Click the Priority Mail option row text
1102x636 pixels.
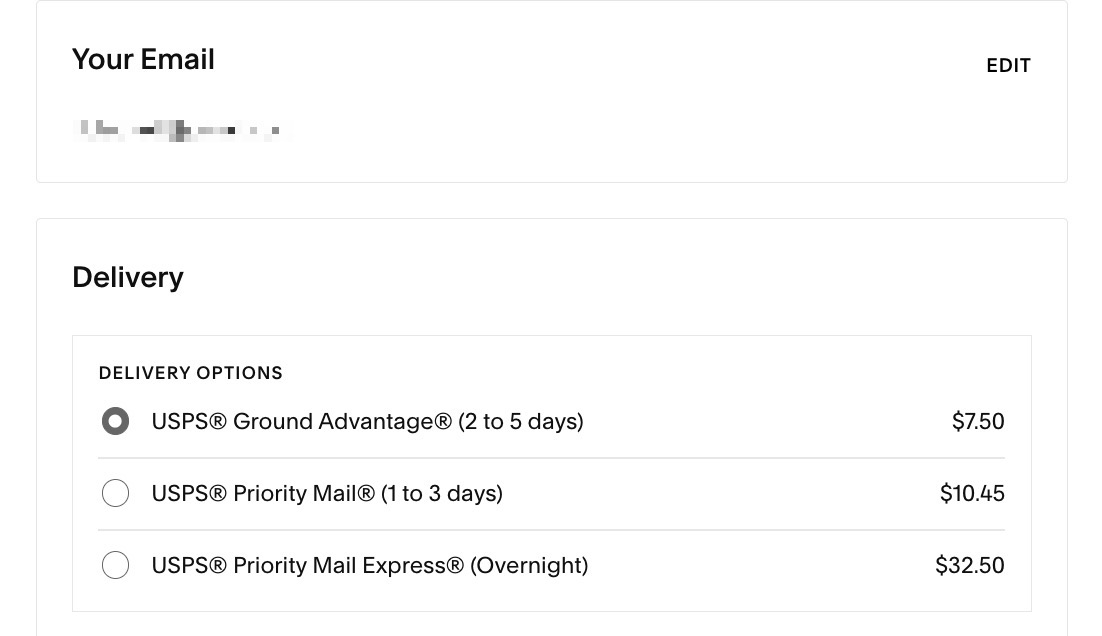(x=327, y=493)
